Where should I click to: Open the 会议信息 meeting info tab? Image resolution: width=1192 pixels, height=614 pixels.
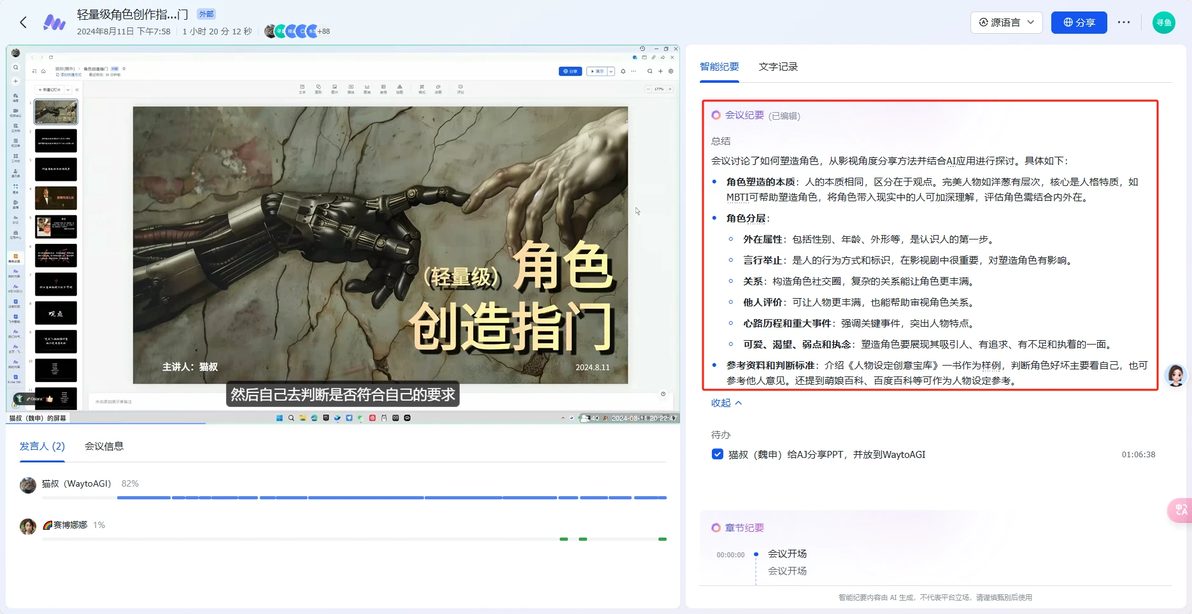coord(104,446)
